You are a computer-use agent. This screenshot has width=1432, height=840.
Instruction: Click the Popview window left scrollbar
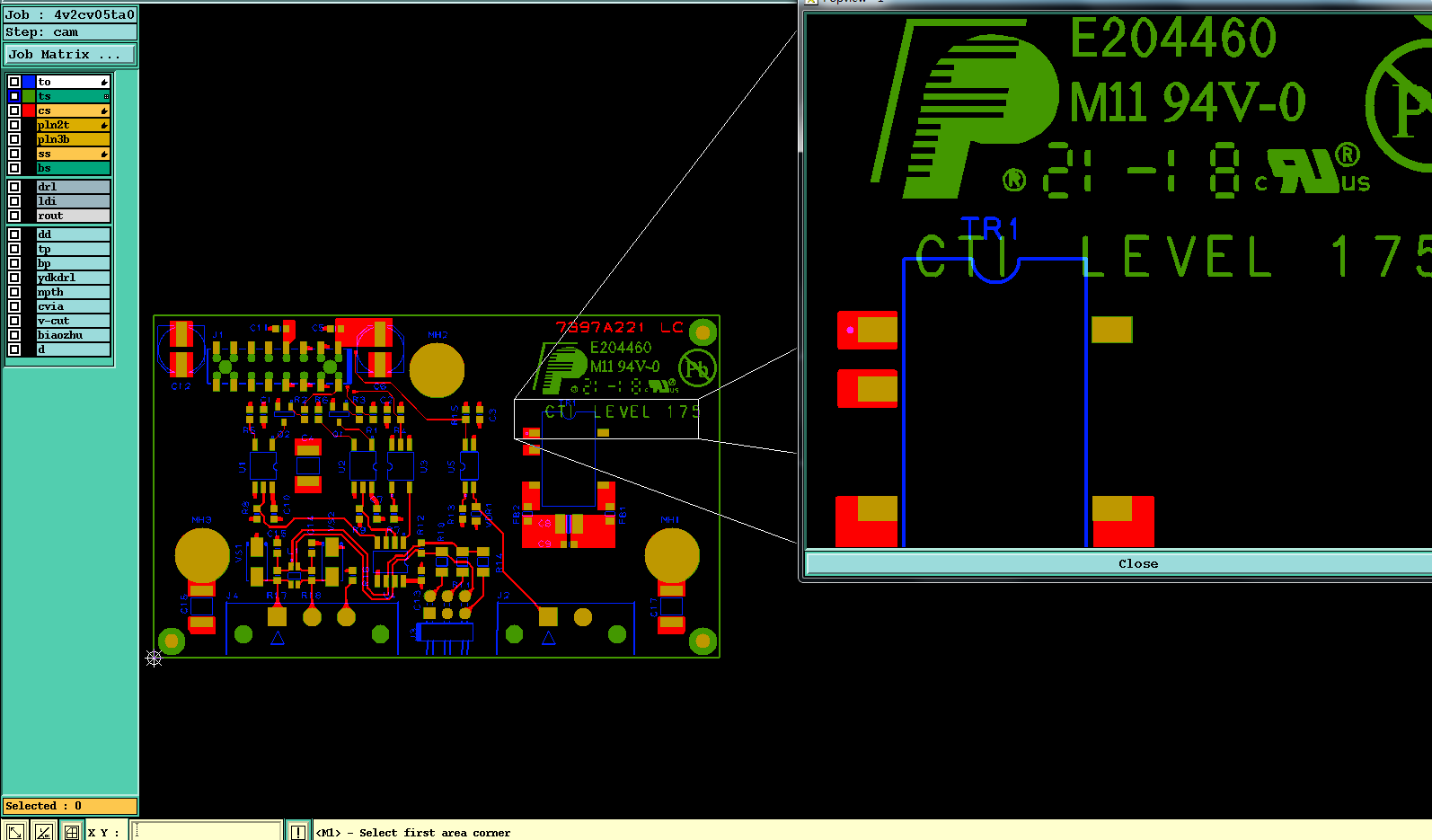(x=800, y=81)
